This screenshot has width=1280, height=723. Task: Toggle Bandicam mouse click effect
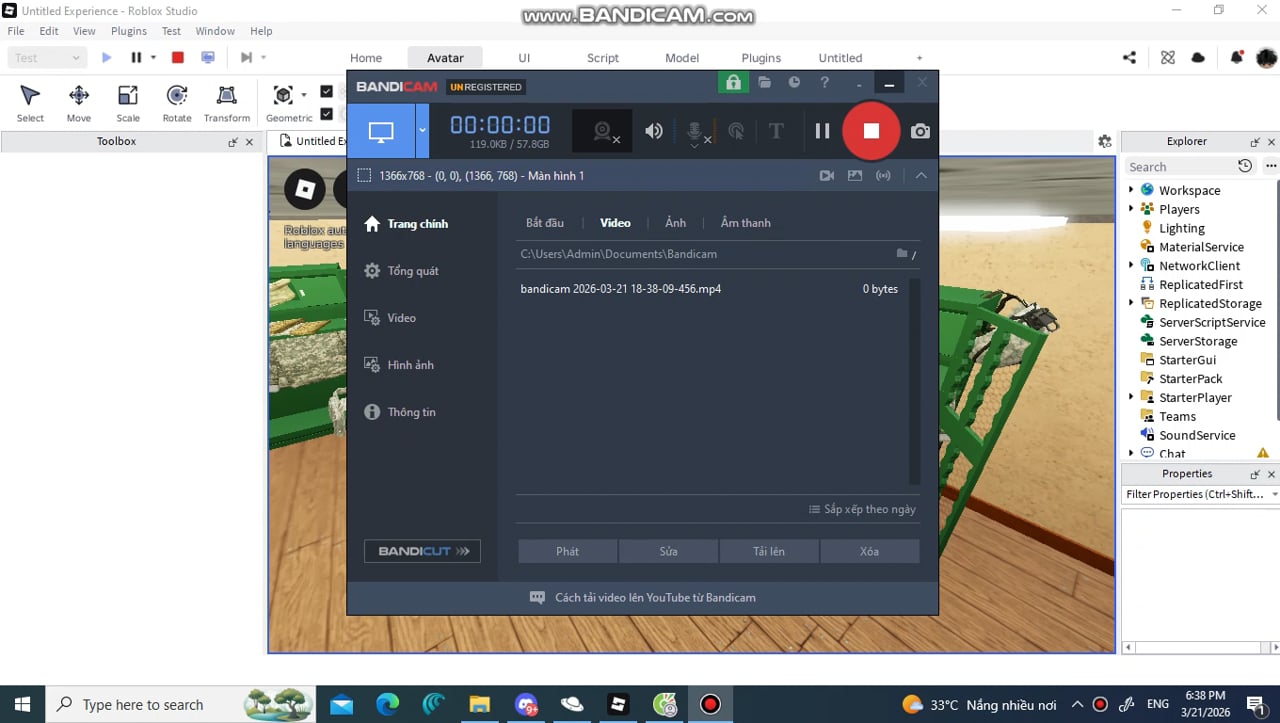(736, 131)
